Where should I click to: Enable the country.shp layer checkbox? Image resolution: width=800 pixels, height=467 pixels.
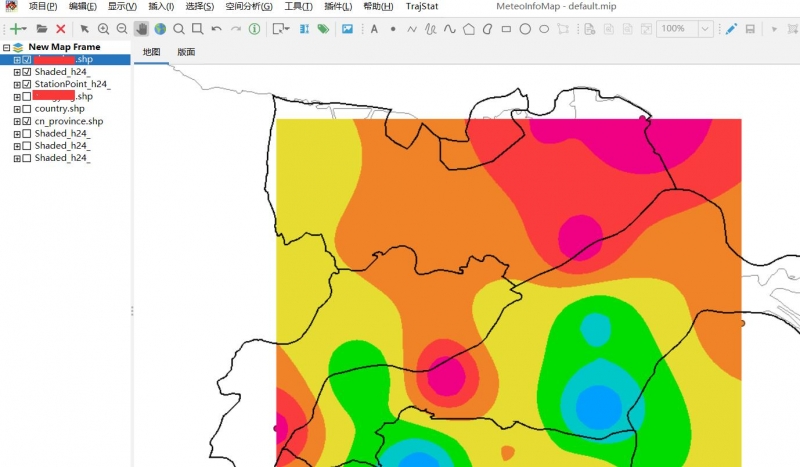(x=26, y=109)
